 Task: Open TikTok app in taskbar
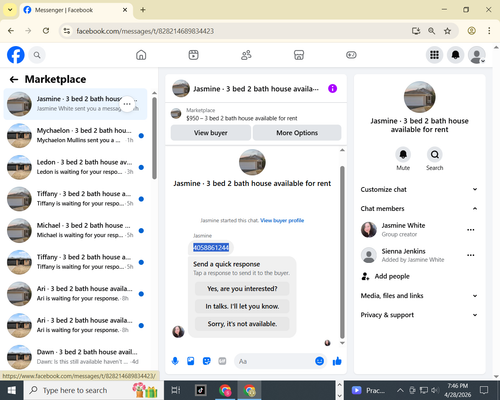[x=201, y=390]
